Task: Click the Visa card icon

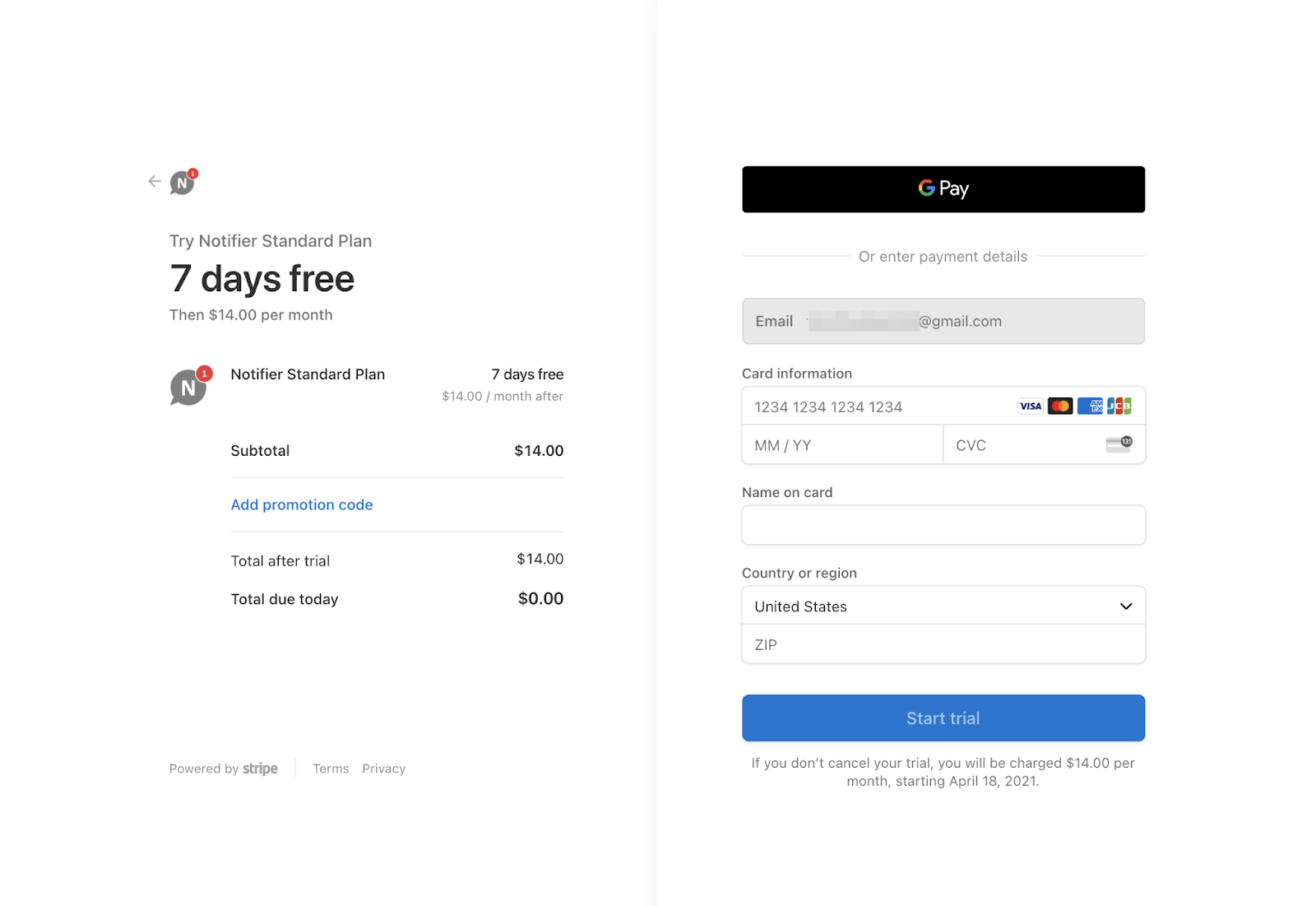Action: pyautogui.click(x=1030, y=407)
